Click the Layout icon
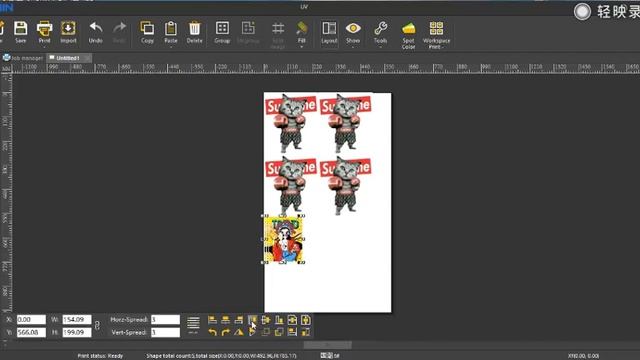 pos(329,32)
